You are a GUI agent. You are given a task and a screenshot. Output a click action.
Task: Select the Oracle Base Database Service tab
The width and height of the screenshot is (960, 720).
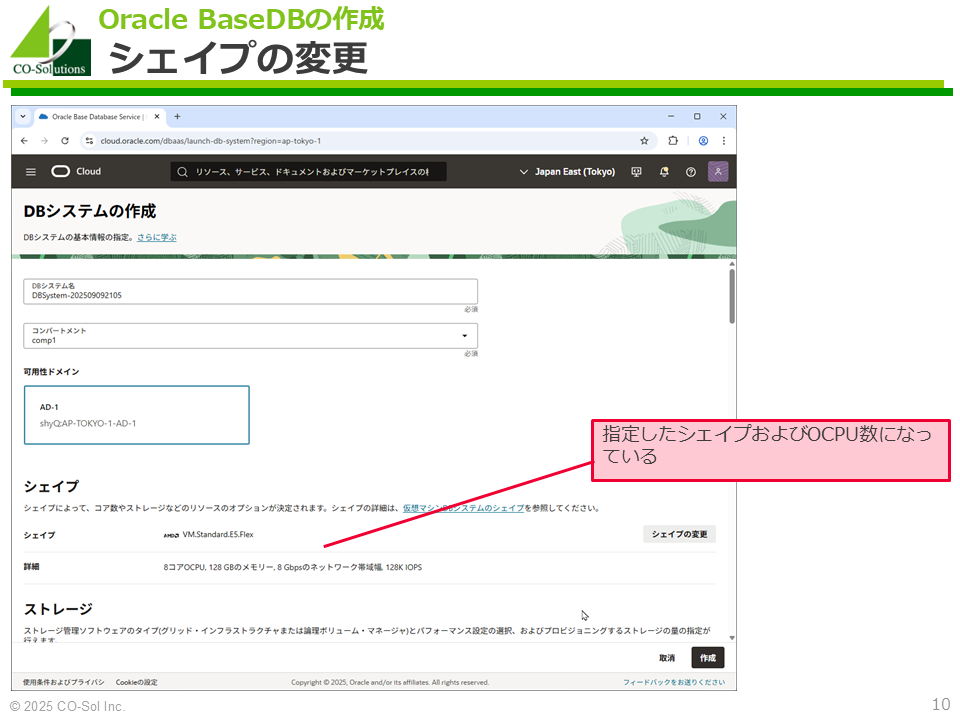tap(98, 116)
